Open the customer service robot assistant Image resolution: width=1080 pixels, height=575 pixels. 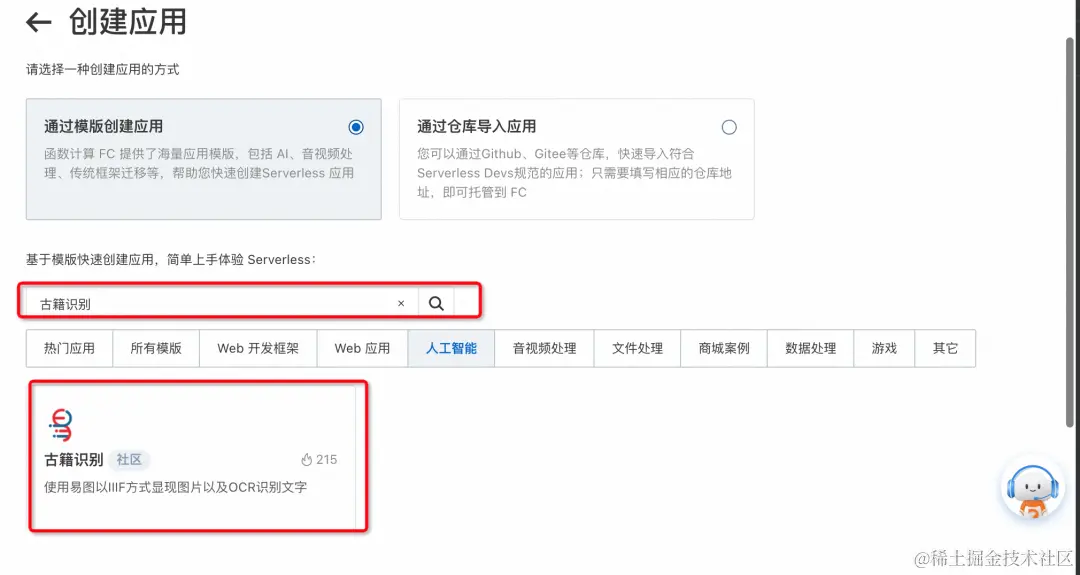pyautogui.click(x=1031, y=490)
